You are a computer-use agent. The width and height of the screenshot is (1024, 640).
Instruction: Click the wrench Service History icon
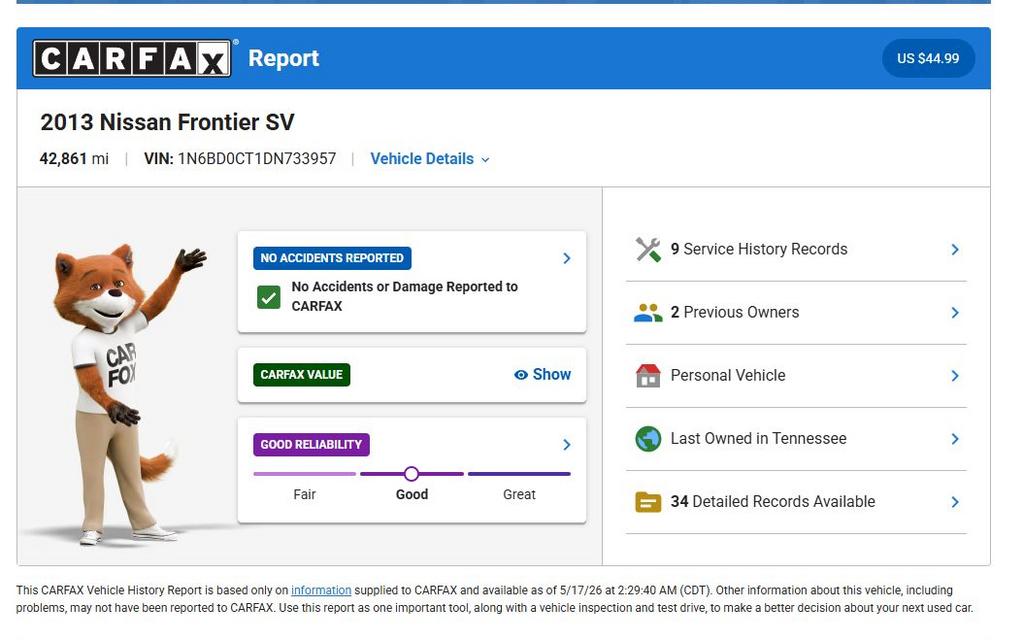tap(648, 249)
